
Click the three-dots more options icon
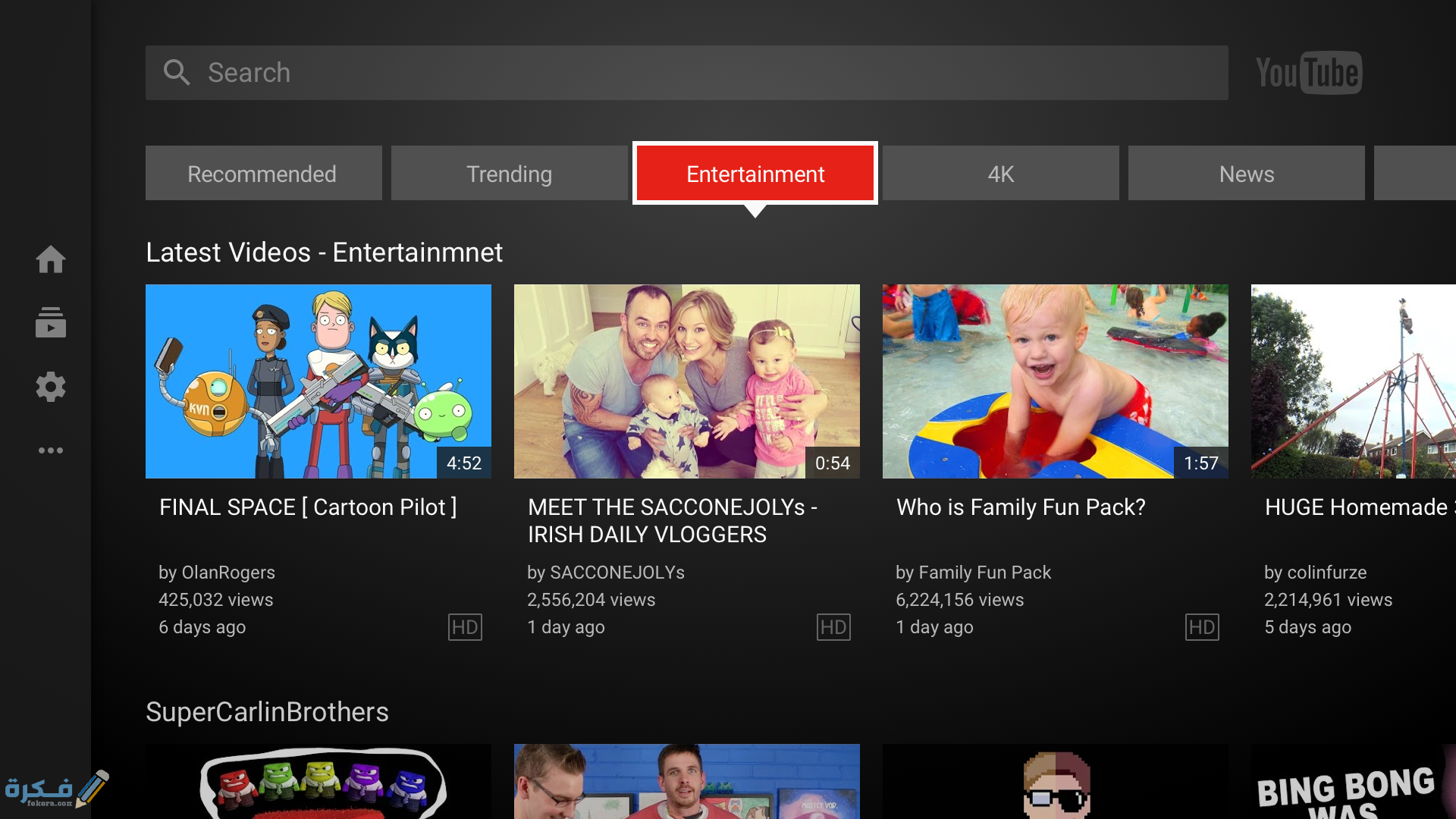pos(51,450)
